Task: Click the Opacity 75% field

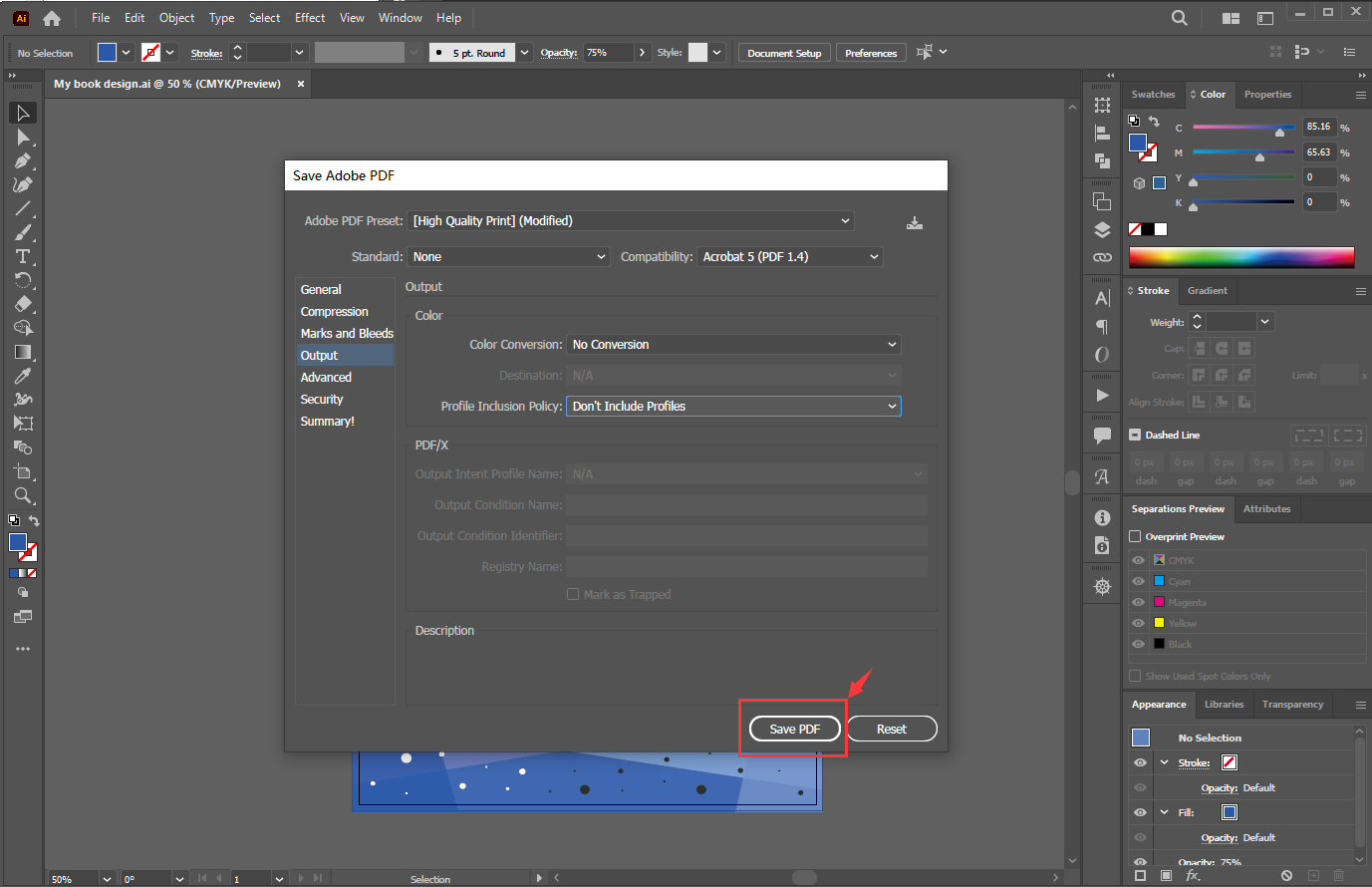Action: pos(608,53)
